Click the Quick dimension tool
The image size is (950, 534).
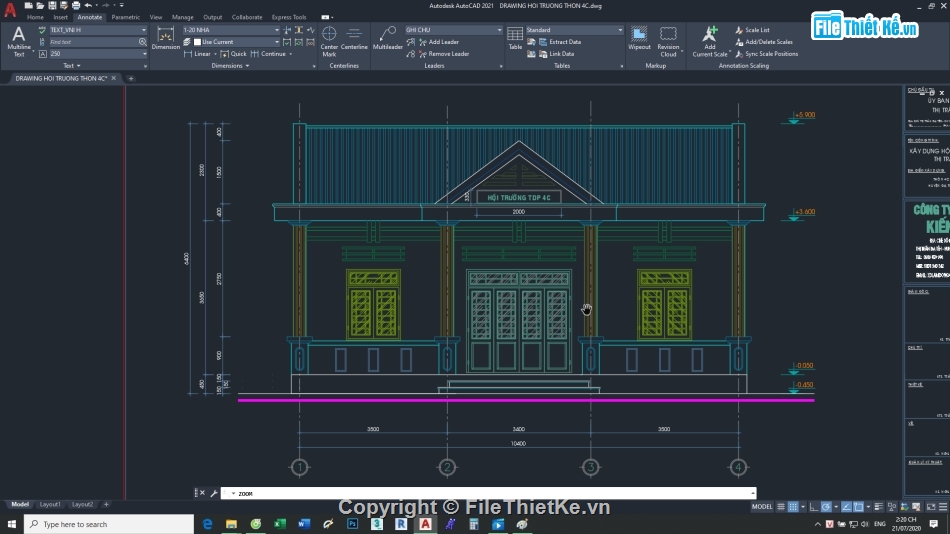click(x=233, y=54)
